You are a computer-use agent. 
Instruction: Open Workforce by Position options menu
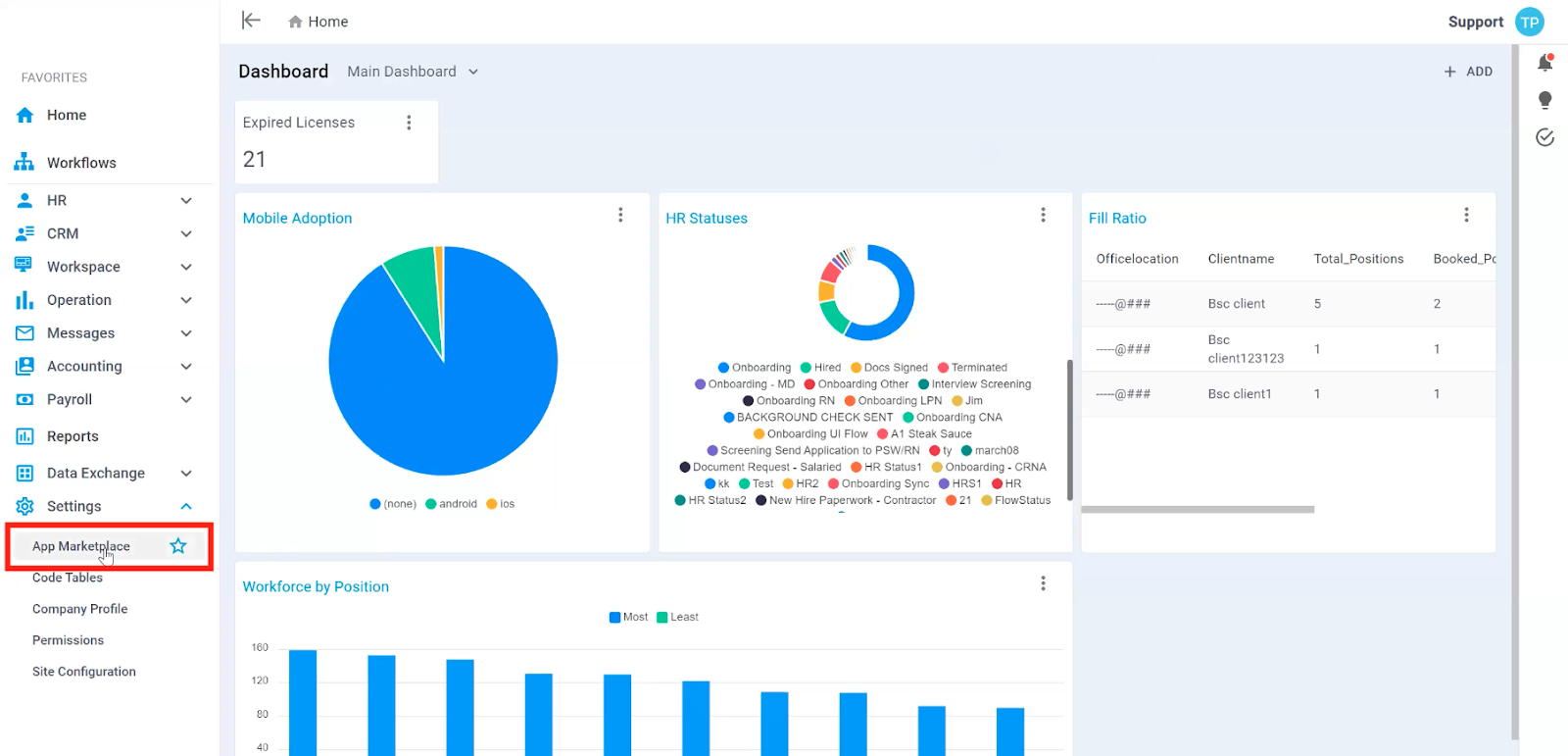(1044, 583)
